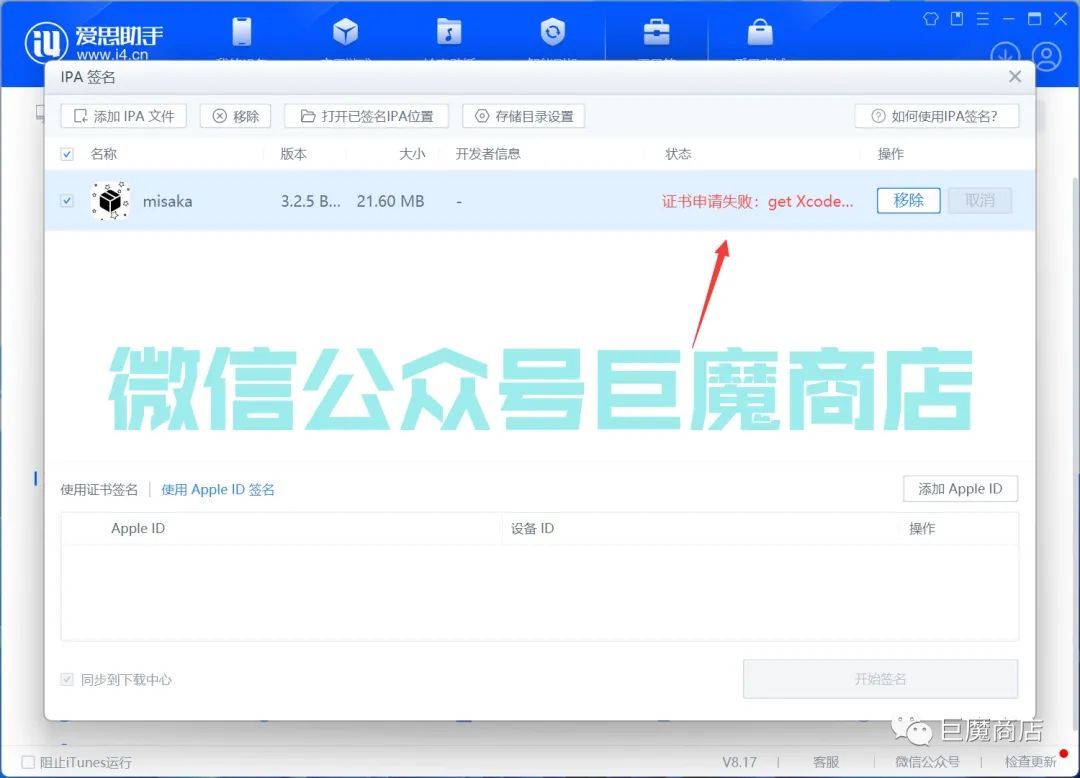This screenshot has width=1080, height=778.
Task: Click the 状态 column header
Action: pos(678,154)
